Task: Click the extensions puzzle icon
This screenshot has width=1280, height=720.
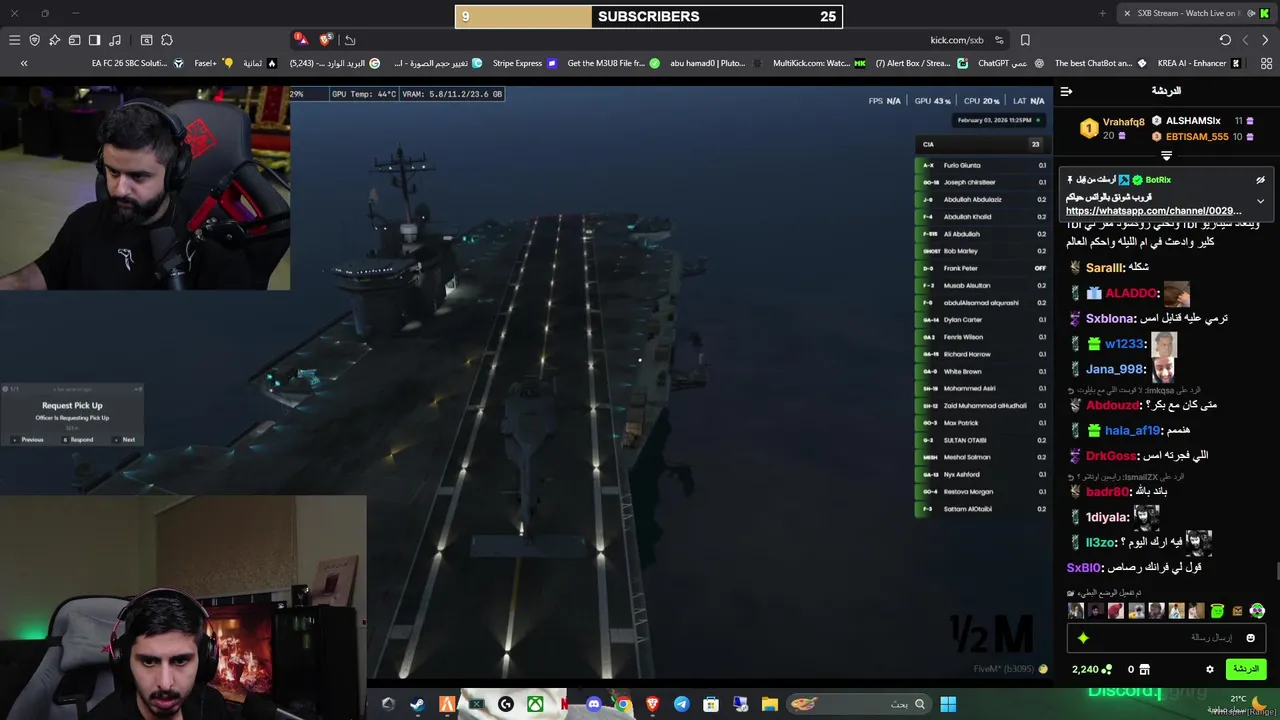Action: (x=167, y=40)
